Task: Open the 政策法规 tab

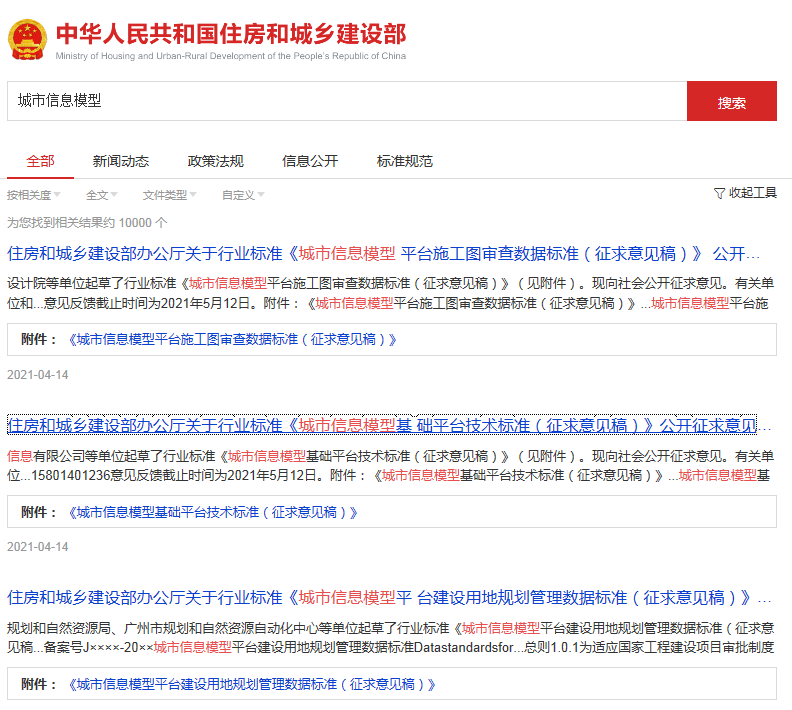Action: click(216, 162)
